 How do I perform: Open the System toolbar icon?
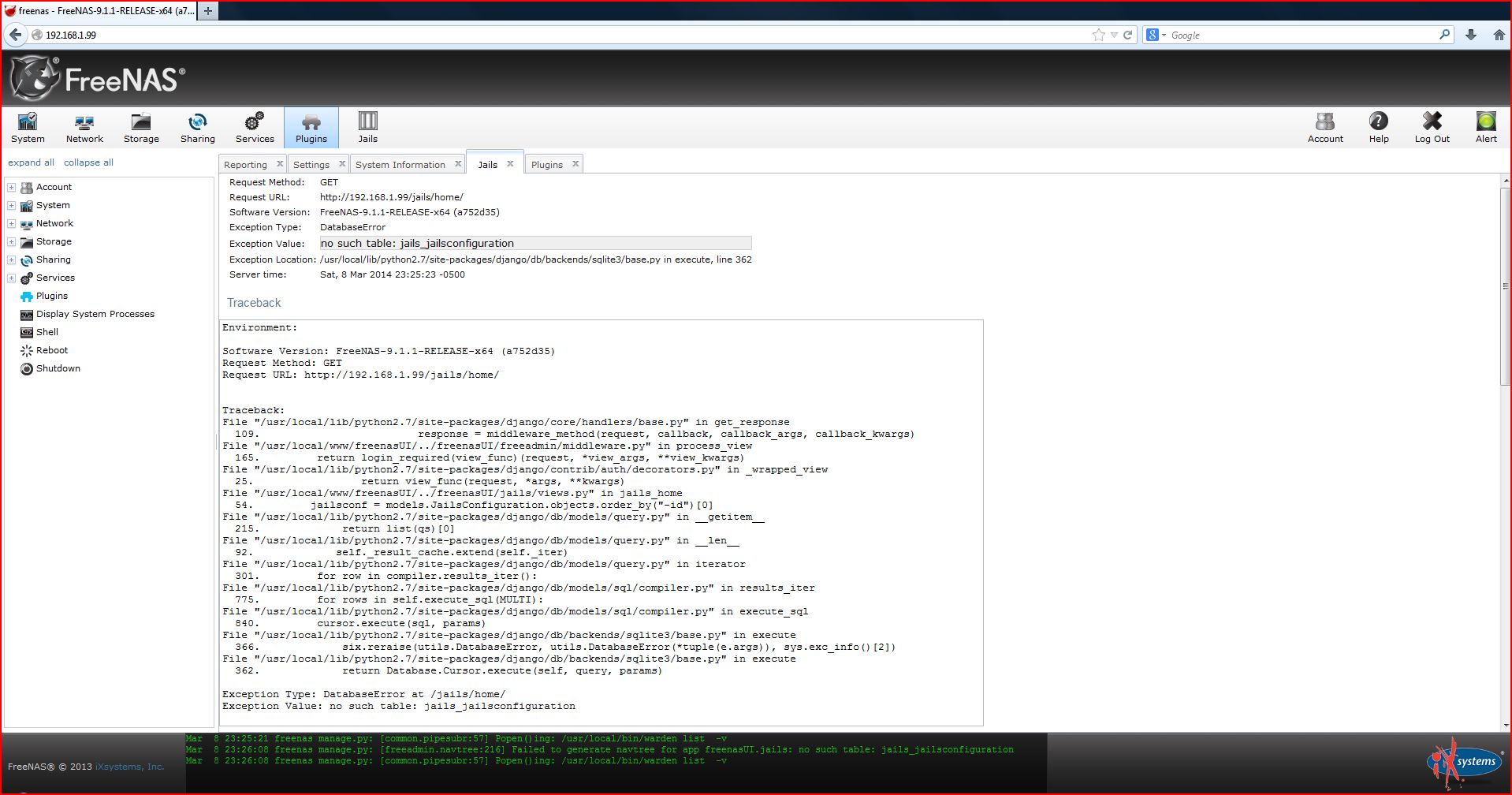pos(28,128)
